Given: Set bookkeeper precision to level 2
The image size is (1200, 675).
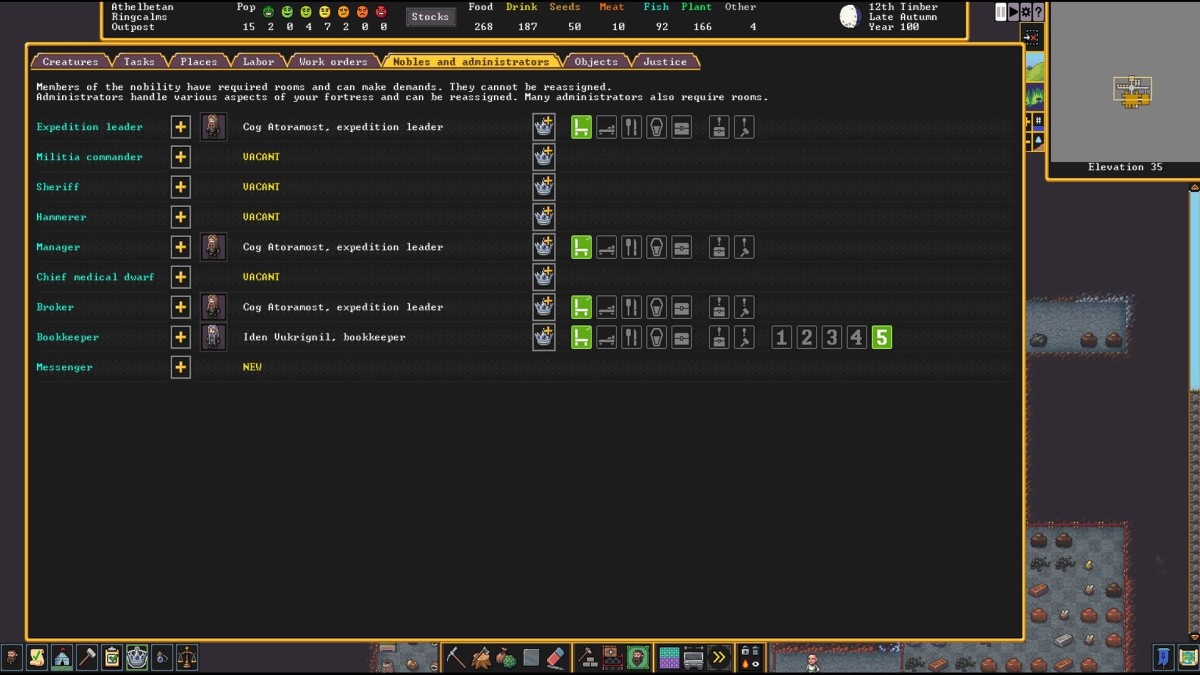Looking at the screenshot, I should click(806, 337).
